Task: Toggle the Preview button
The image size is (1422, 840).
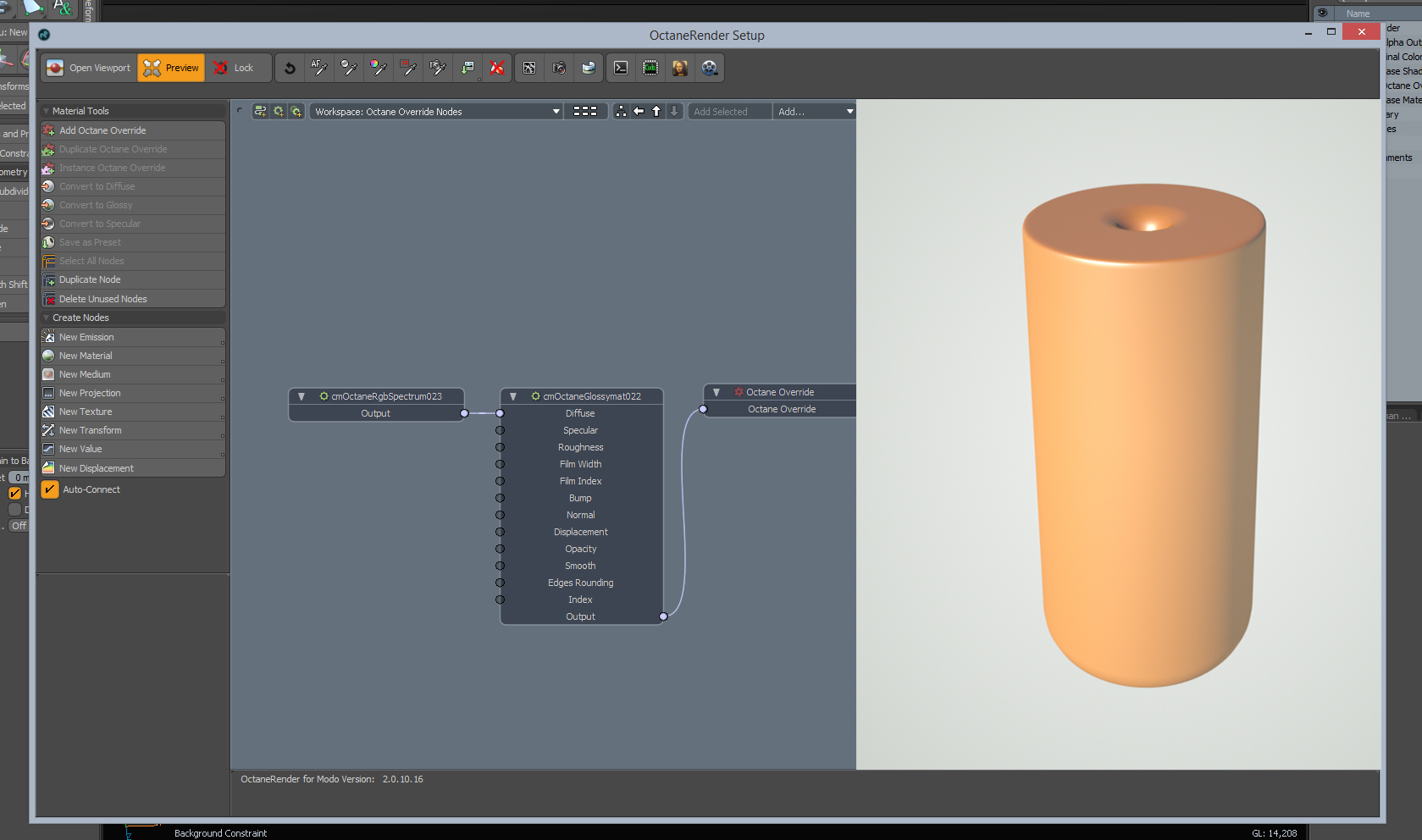Action: pos(171,68)
